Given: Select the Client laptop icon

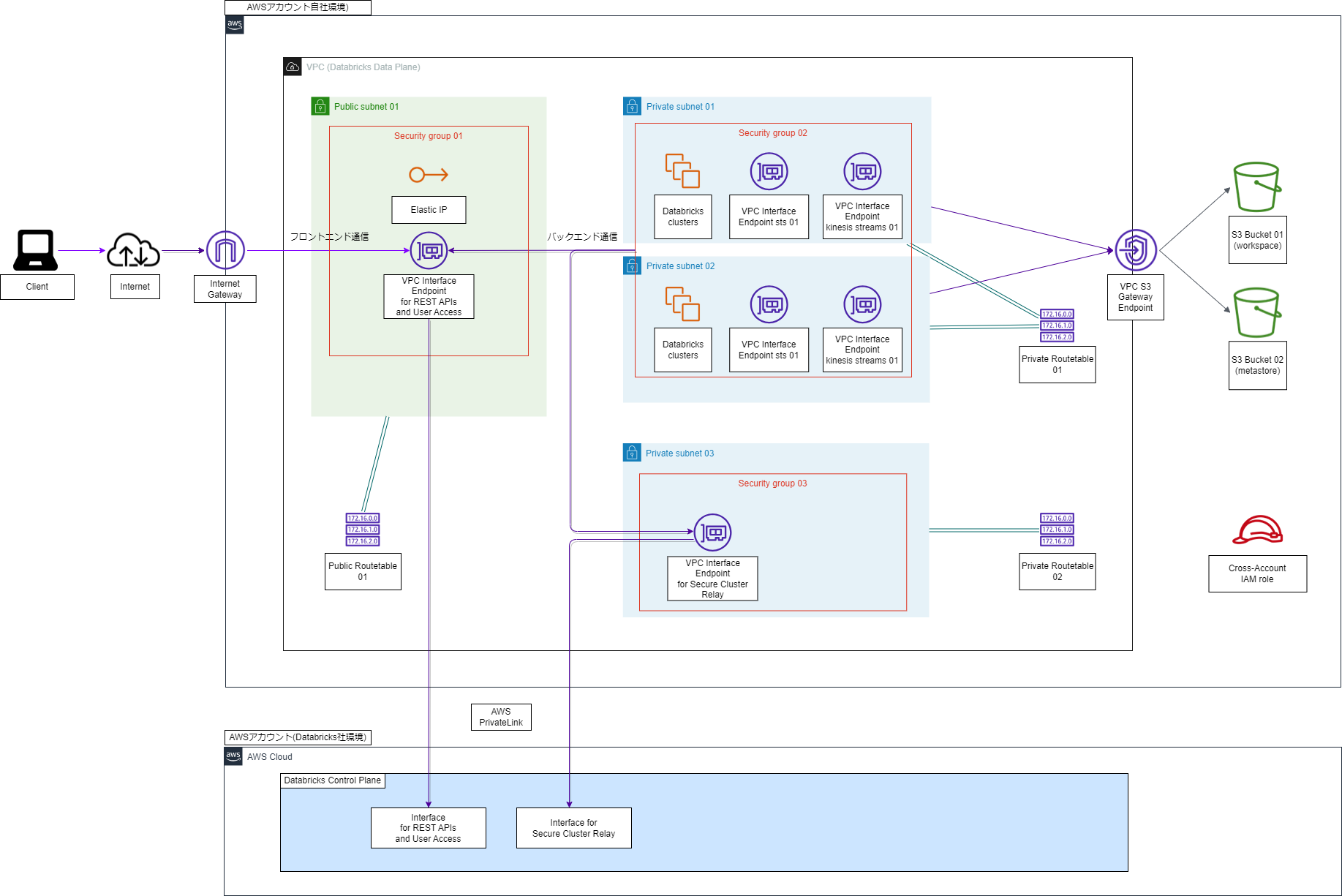Looking at the screenshot, I should [x=37, y=249].
